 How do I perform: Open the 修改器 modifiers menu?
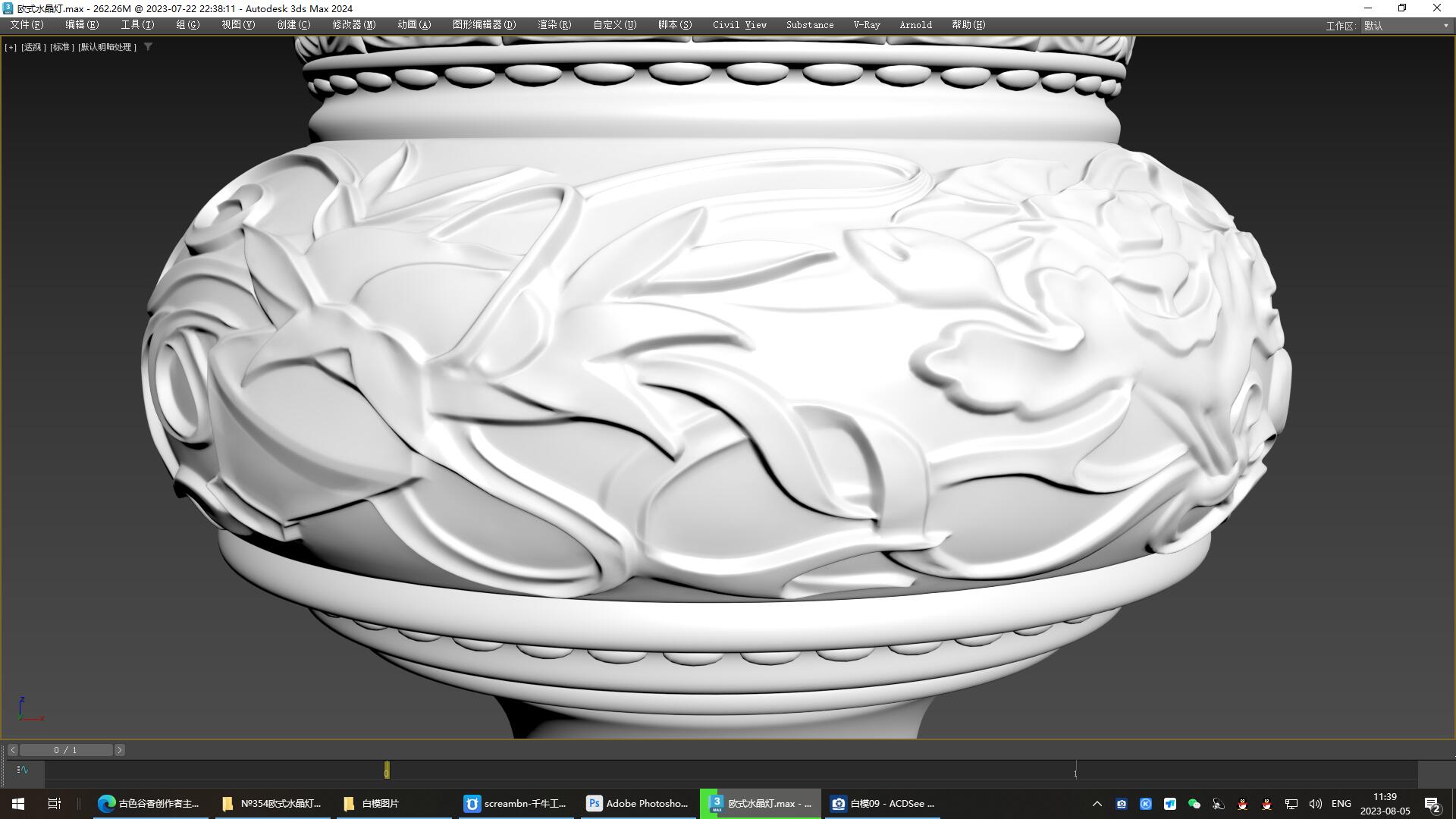coord(353,25)
